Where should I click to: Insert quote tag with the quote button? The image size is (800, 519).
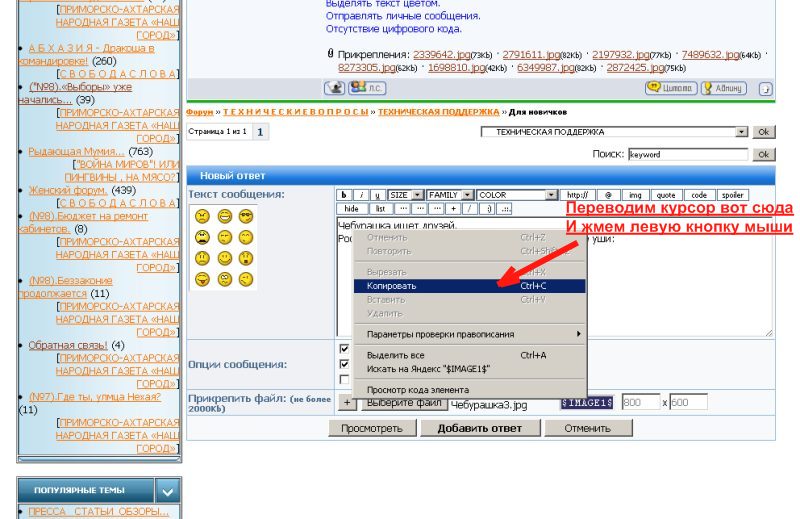(x=666, y=195)
